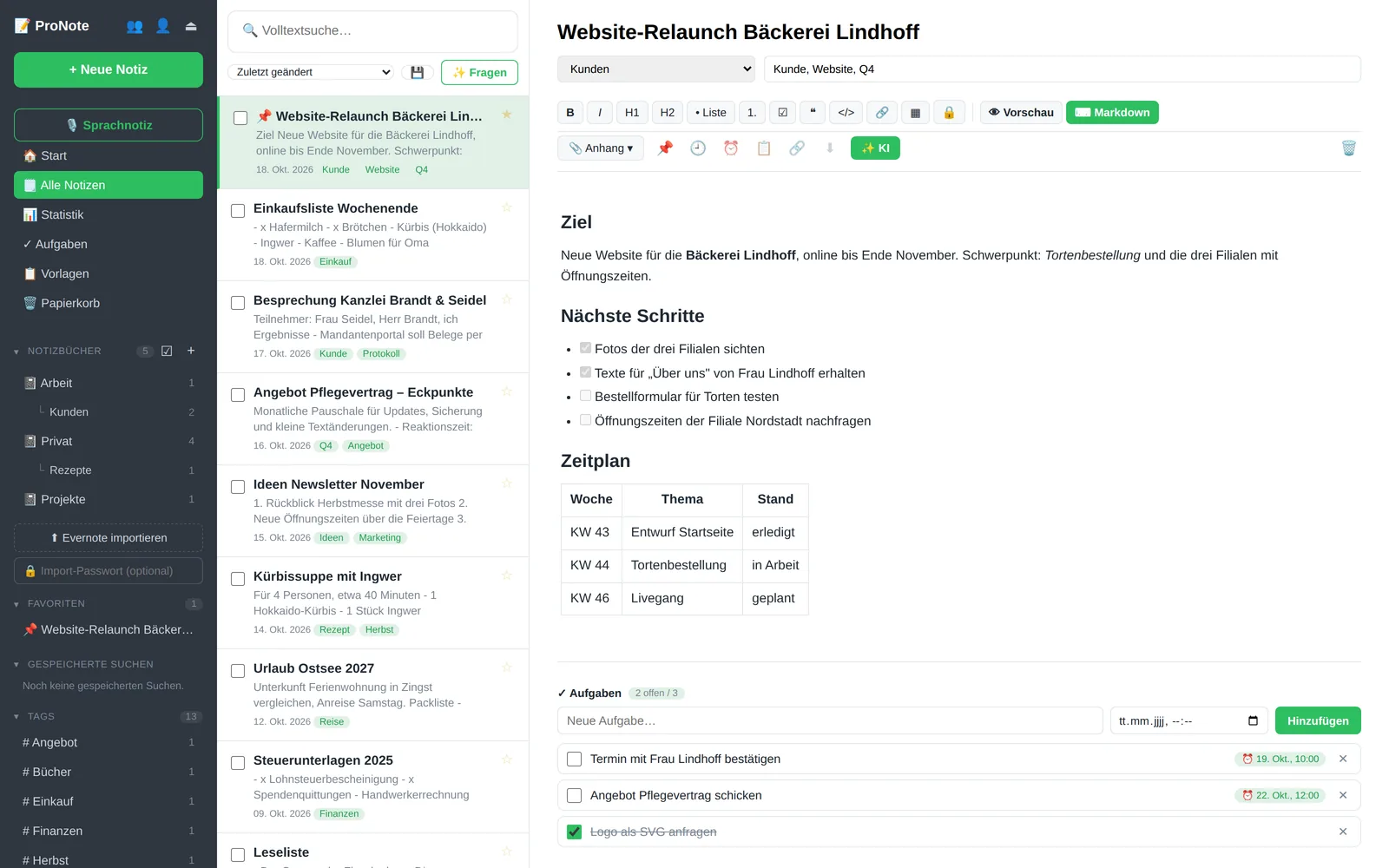Click the download arrow icon in toolbar

(830, 148)
